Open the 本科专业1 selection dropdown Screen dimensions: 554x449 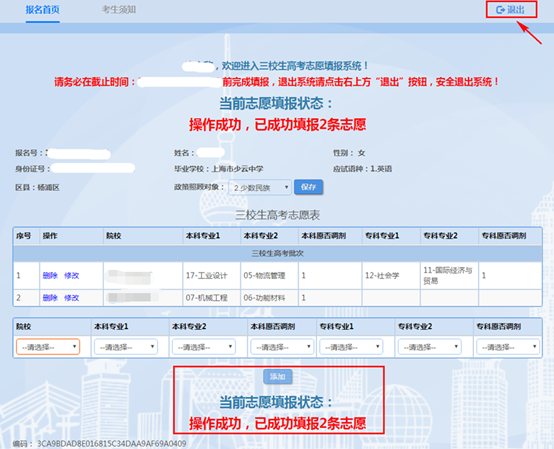click(126, 347)
